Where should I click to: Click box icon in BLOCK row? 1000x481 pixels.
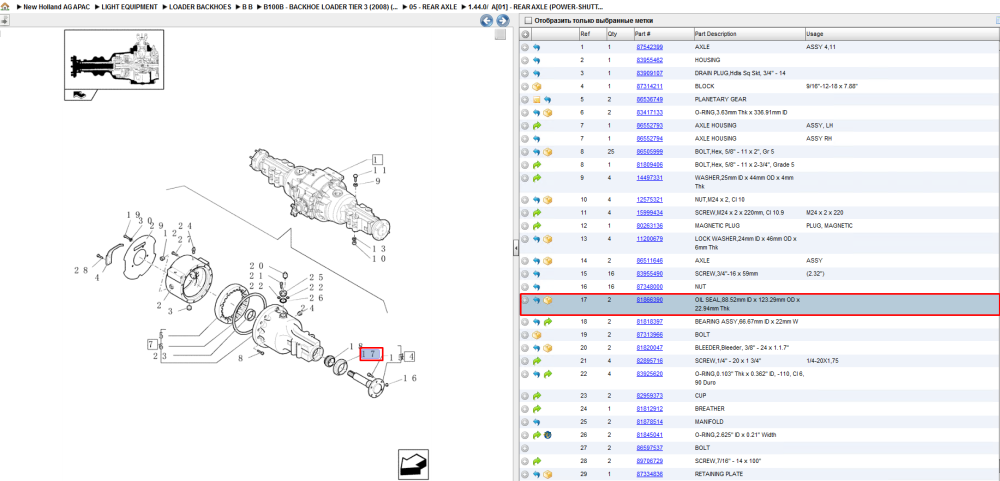536,86
